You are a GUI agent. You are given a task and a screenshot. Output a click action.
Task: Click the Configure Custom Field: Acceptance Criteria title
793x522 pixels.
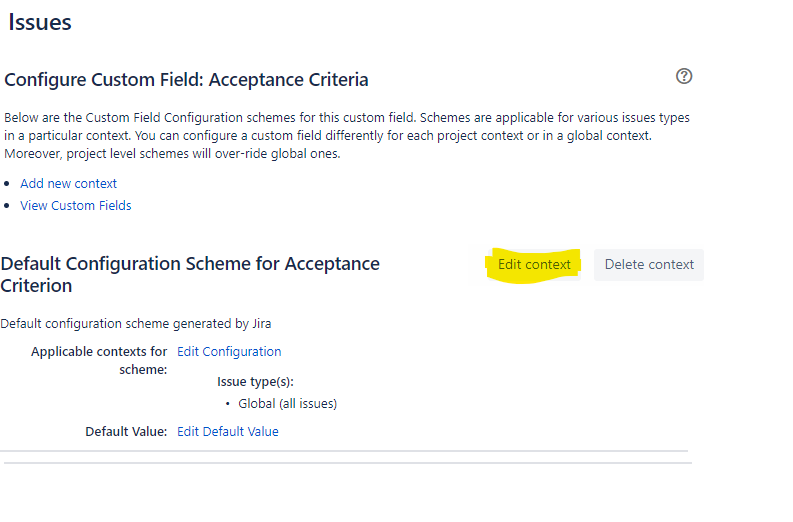(186, 79)
